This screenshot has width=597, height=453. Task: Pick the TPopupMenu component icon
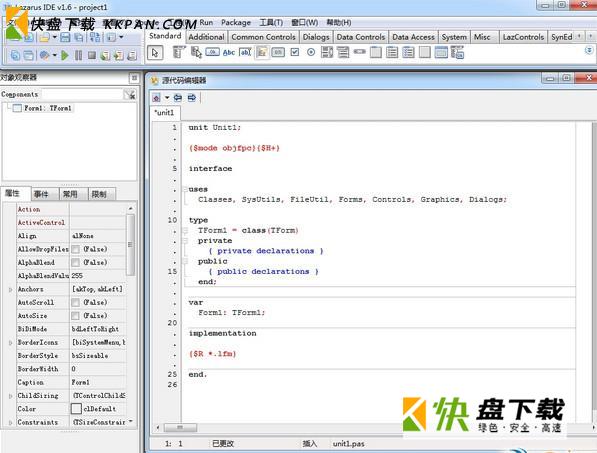196,52
